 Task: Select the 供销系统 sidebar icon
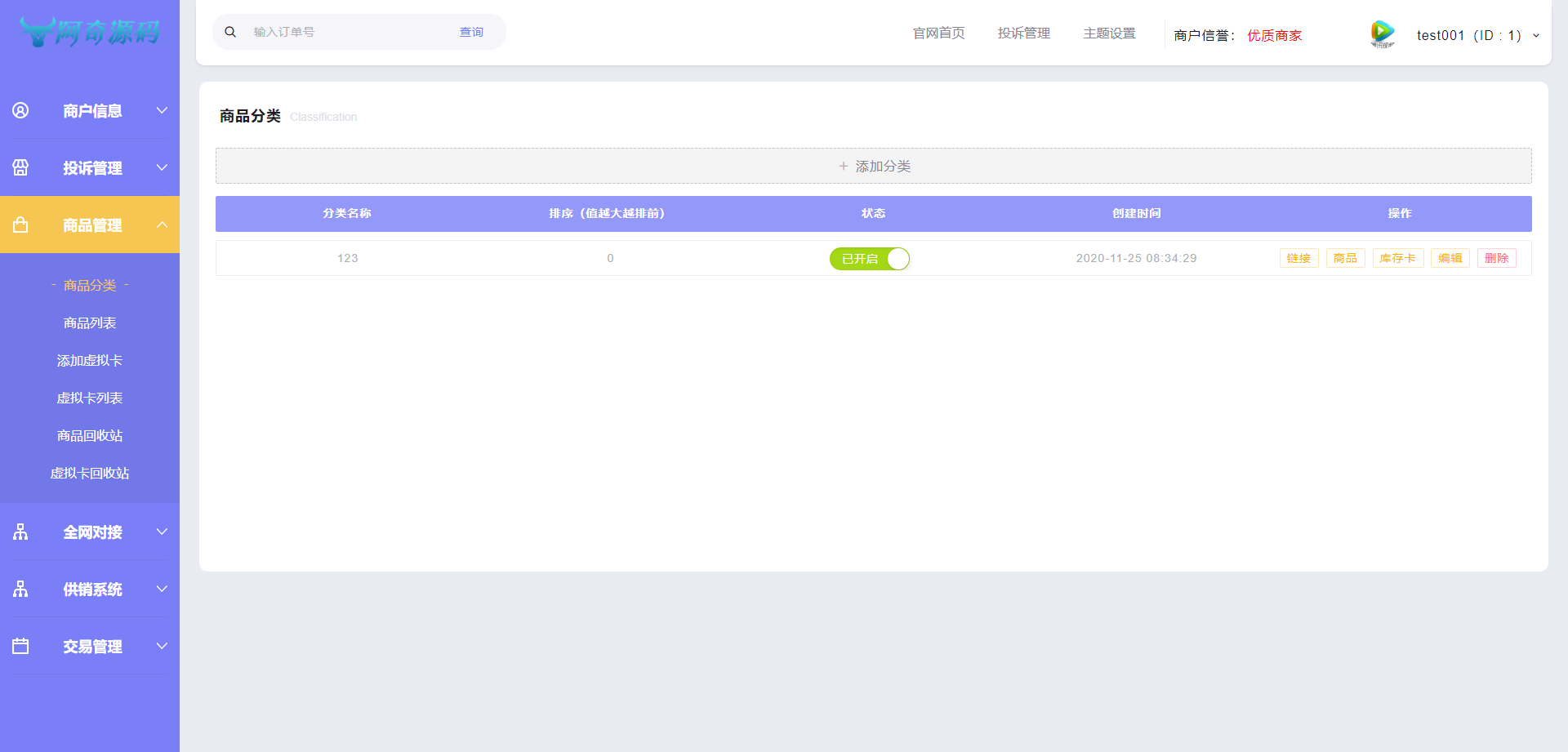tap(20, 589)
